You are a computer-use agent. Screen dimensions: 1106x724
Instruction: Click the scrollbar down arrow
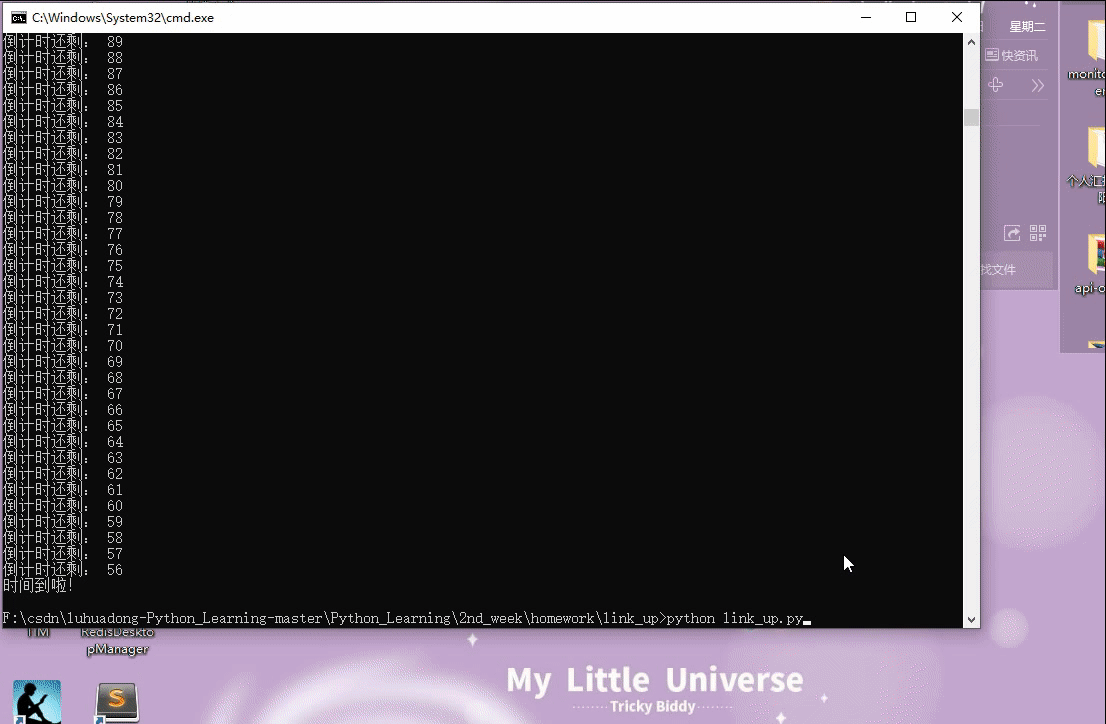pyautogui.click(x=971, y=618)
